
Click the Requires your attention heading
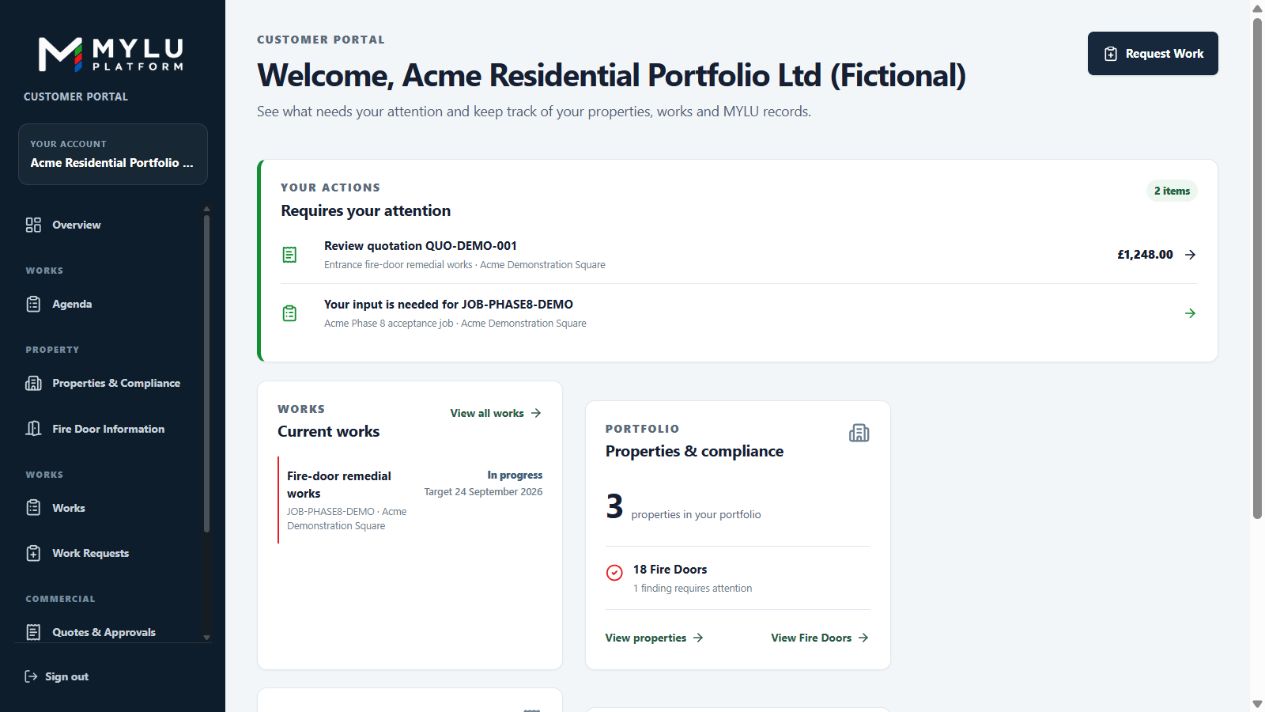tap(366, 211)
